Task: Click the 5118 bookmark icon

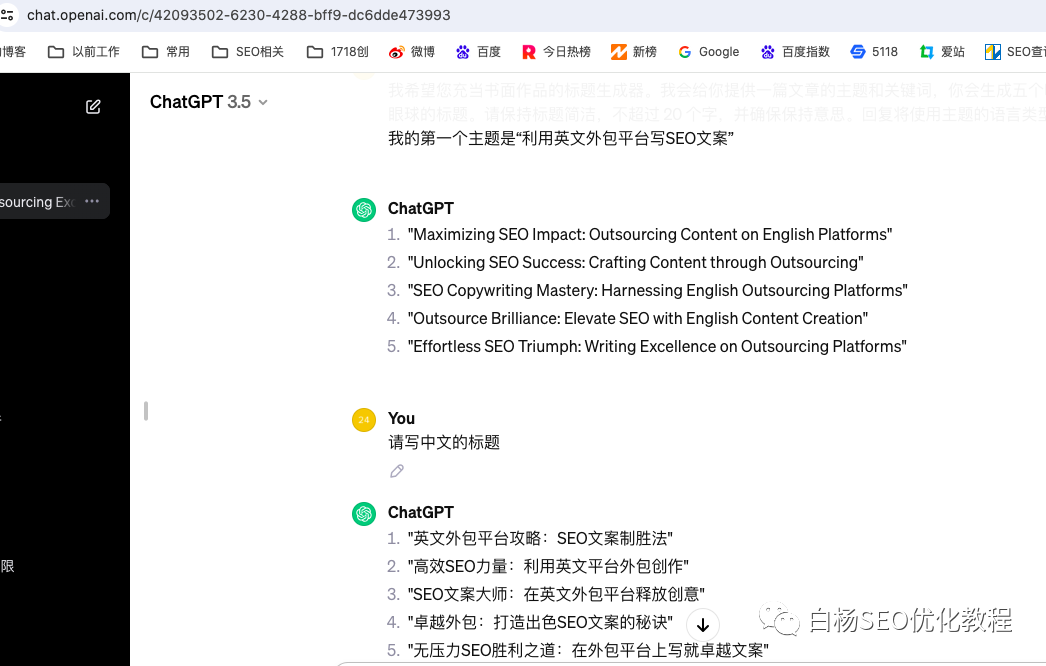Action: coord(856,51)
